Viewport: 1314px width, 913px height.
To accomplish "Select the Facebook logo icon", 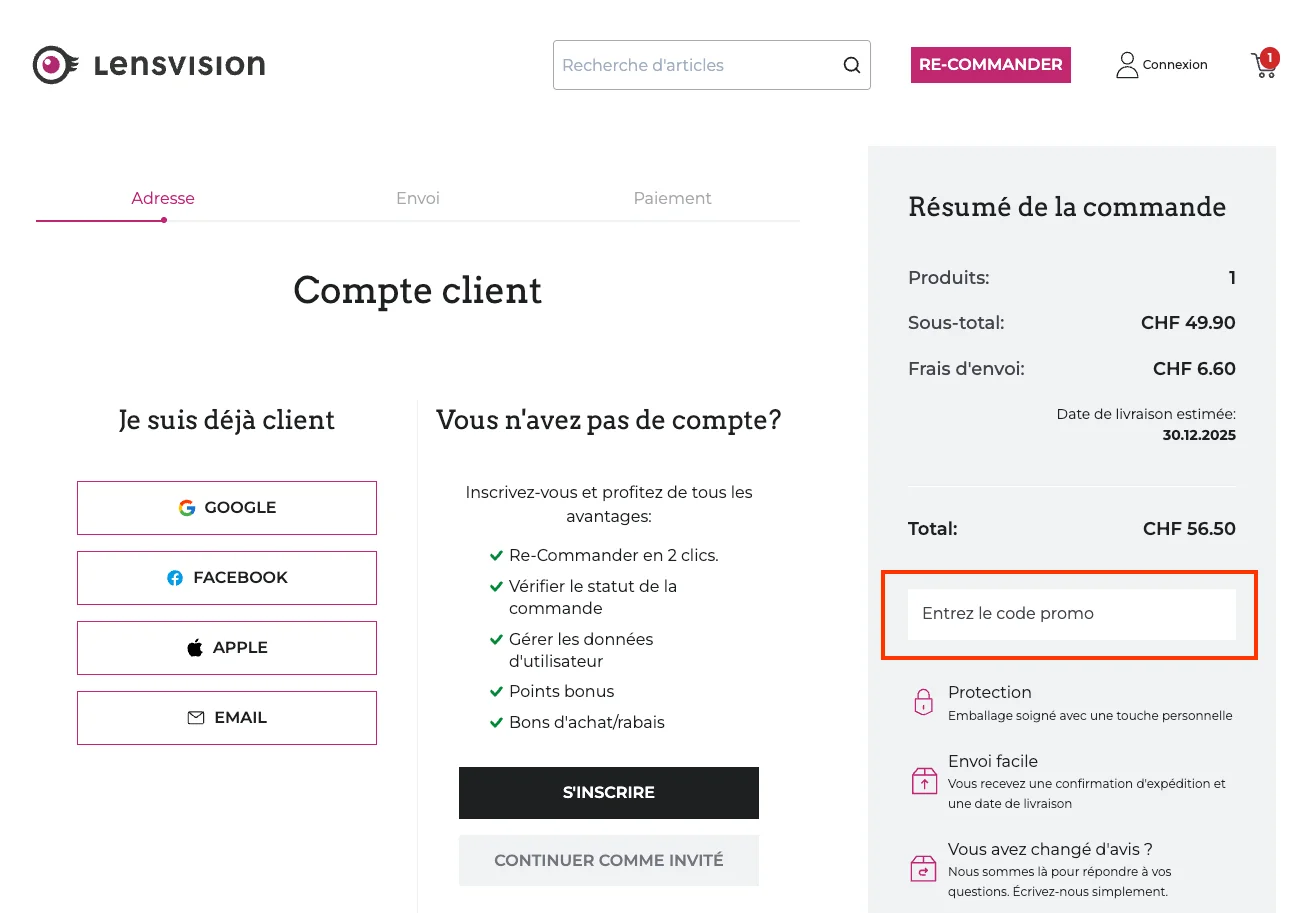I will 175,577.
